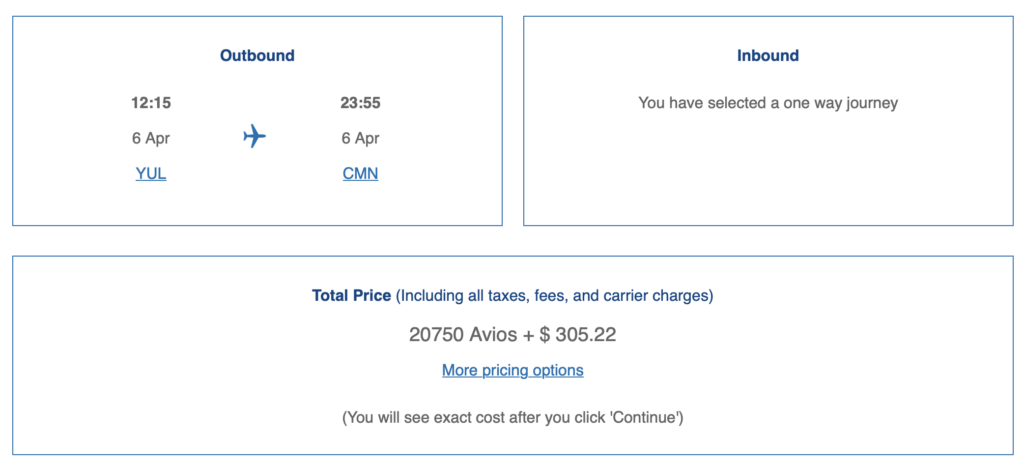Open the YUL departure airport link
The height and width of the screenshot is (464, 1024).
[x=151, y=174]
